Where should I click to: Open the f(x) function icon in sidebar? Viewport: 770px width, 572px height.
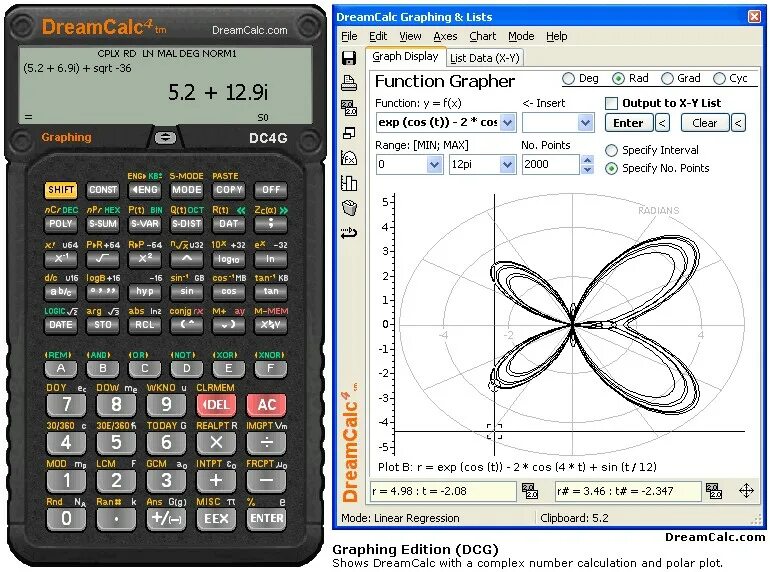click(349, 158)
